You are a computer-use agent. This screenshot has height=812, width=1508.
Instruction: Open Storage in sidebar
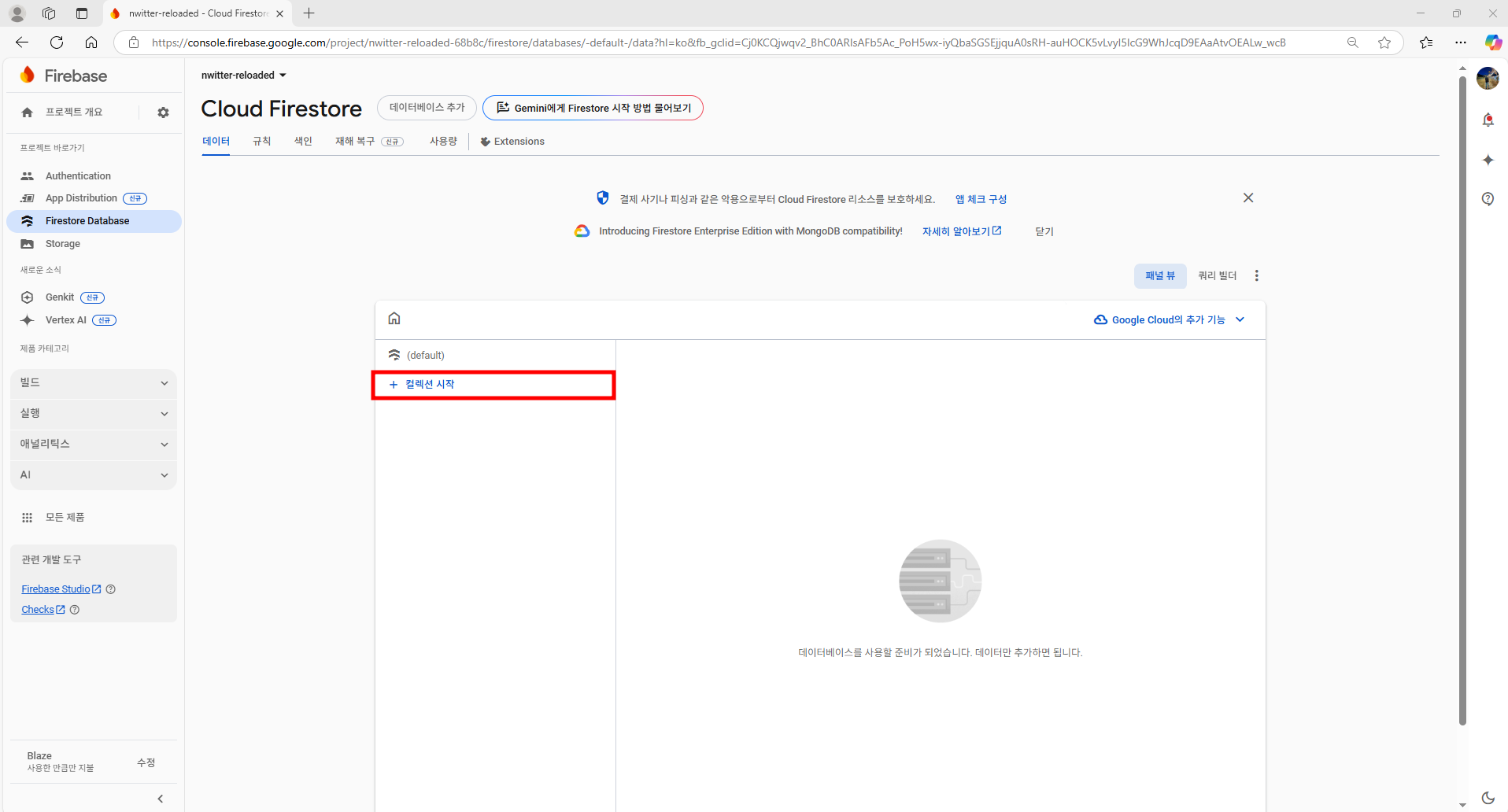pyautogui.click(x=63, y=244)
